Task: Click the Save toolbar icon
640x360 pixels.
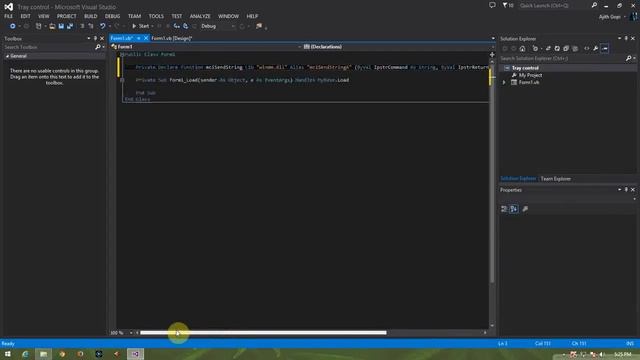Action: [61, 26]
